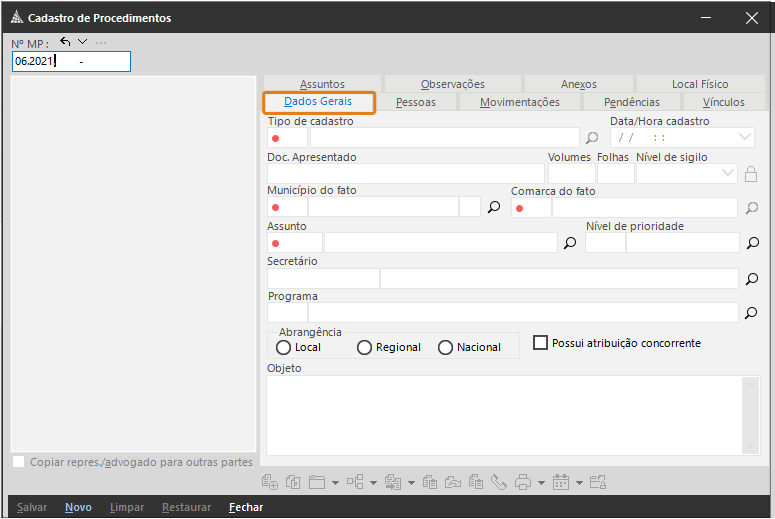Switch to the Local Físico tab
The image size is (775, 519).
tap(700, 84)
